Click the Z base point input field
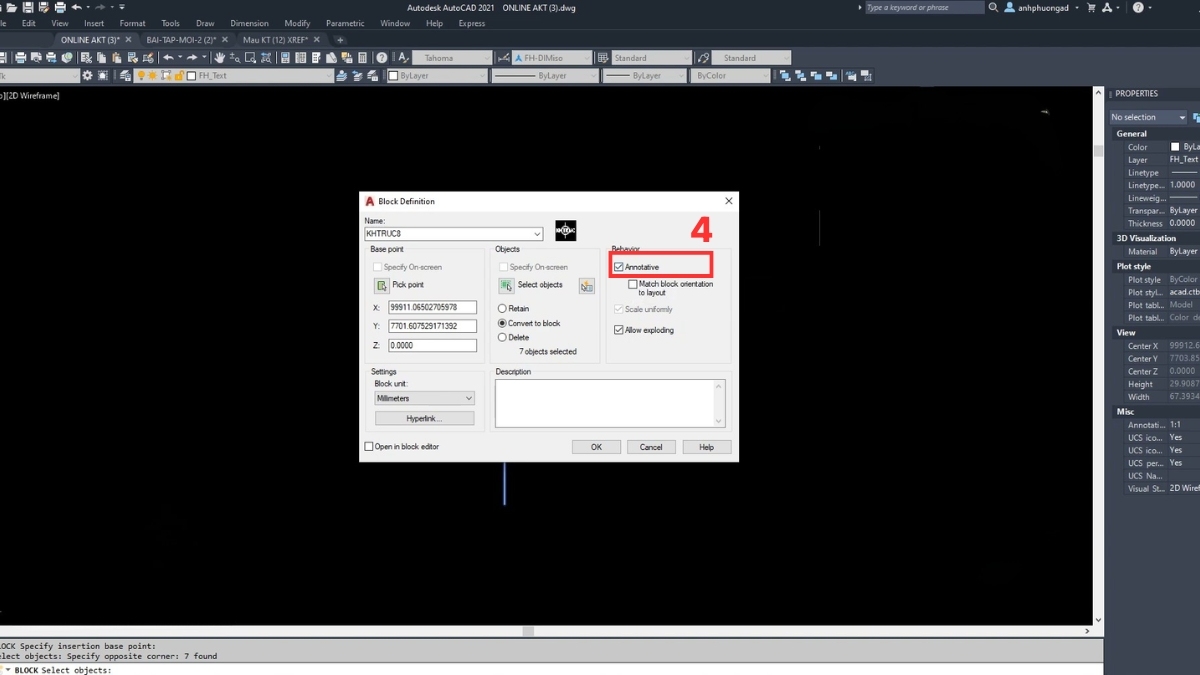This screenshot has height=675, width=1200. point(433,345)
